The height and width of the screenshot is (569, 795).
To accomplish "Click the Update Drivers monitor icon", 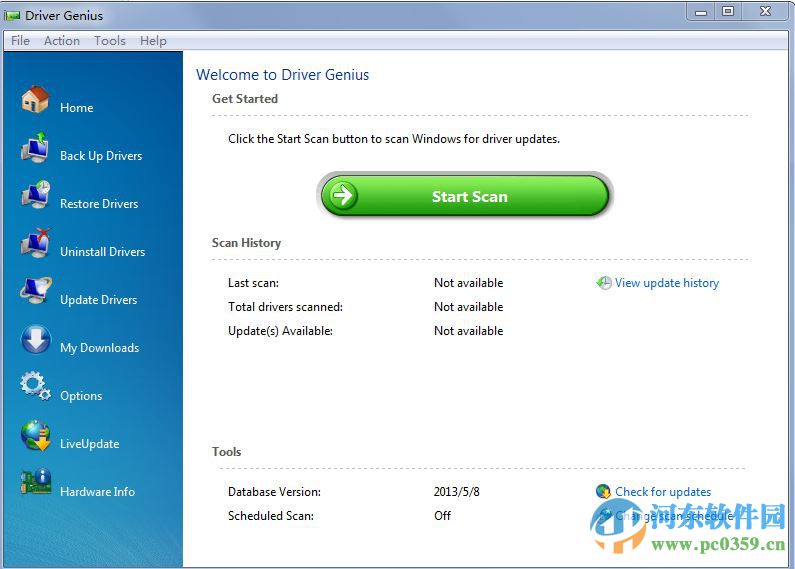I will tap(35, 291).
